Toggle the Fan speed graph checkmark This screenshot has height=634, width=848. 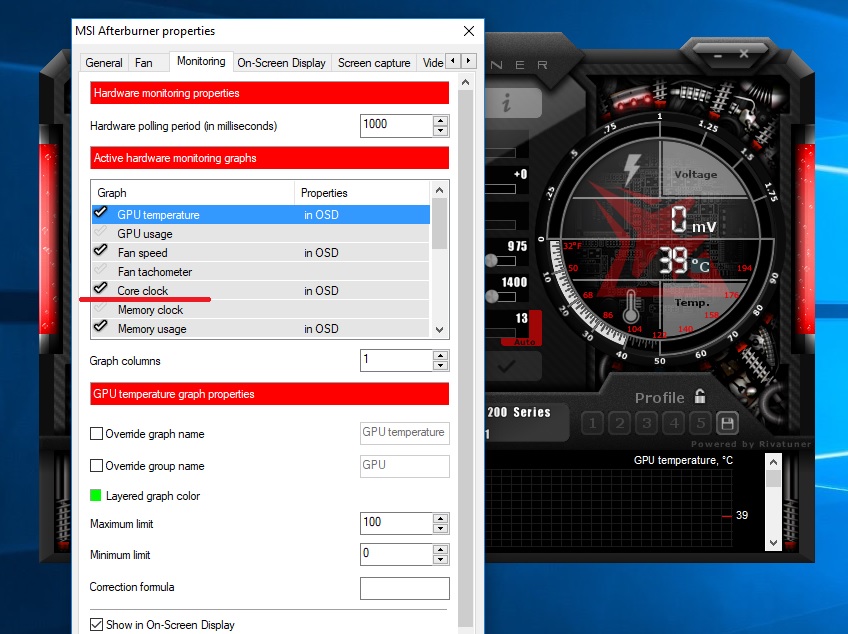coord(101,250)
